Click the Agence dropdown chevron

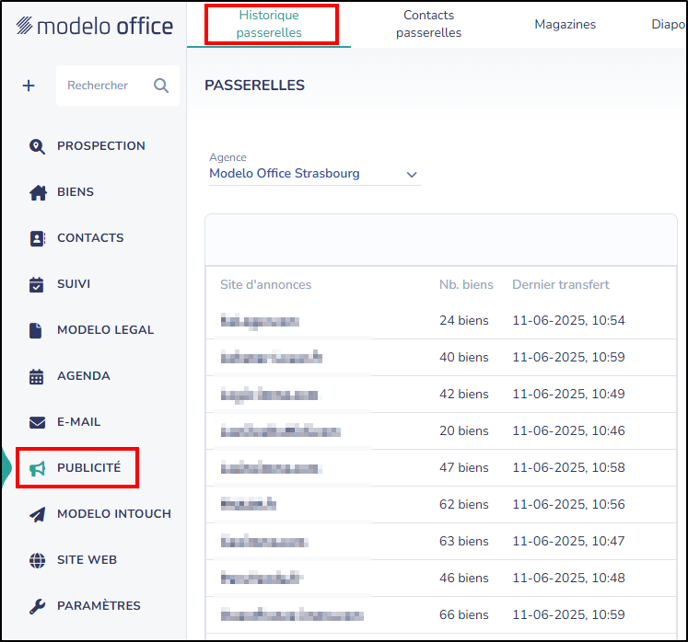[412, 175]
